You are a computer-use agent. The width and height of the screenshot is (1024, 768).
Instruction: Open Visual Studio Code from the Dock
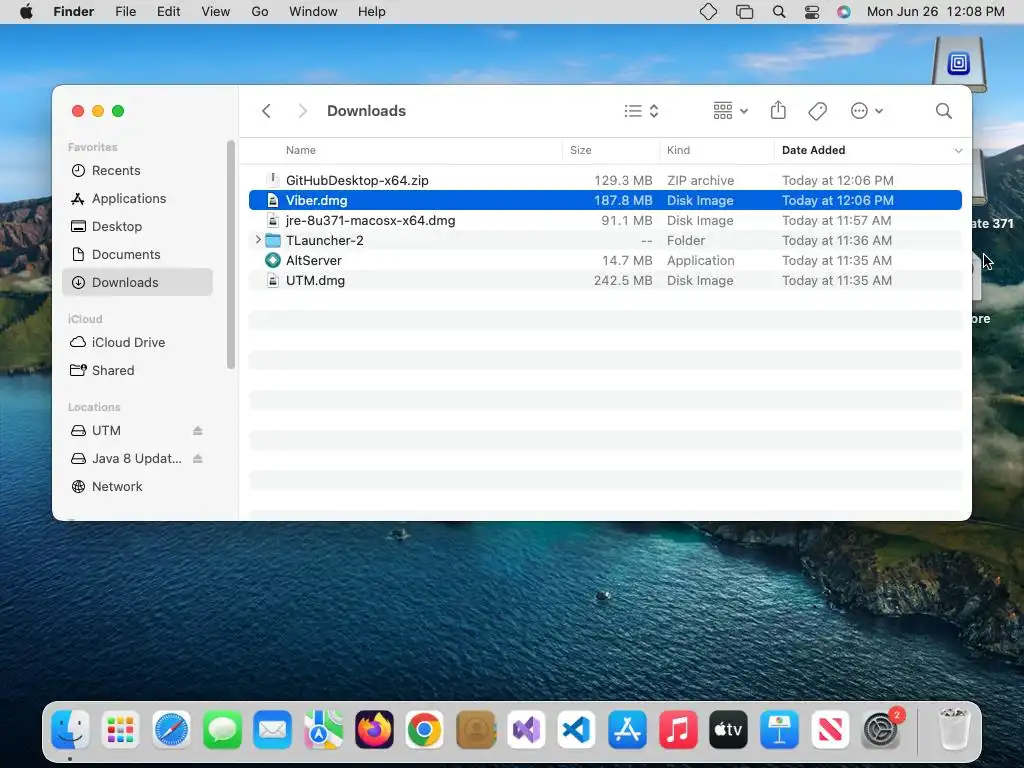point(577,729)
